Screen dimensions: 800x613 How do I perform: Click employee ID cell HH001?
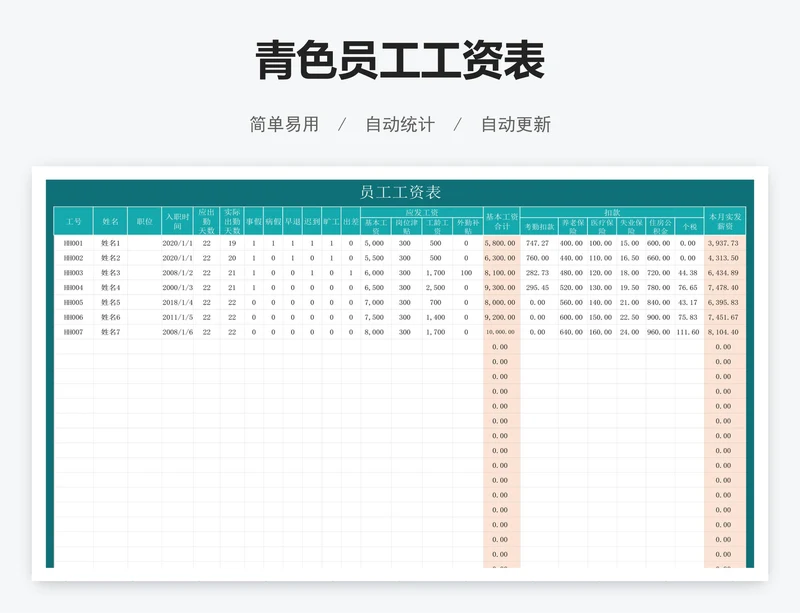click(73, 243)
